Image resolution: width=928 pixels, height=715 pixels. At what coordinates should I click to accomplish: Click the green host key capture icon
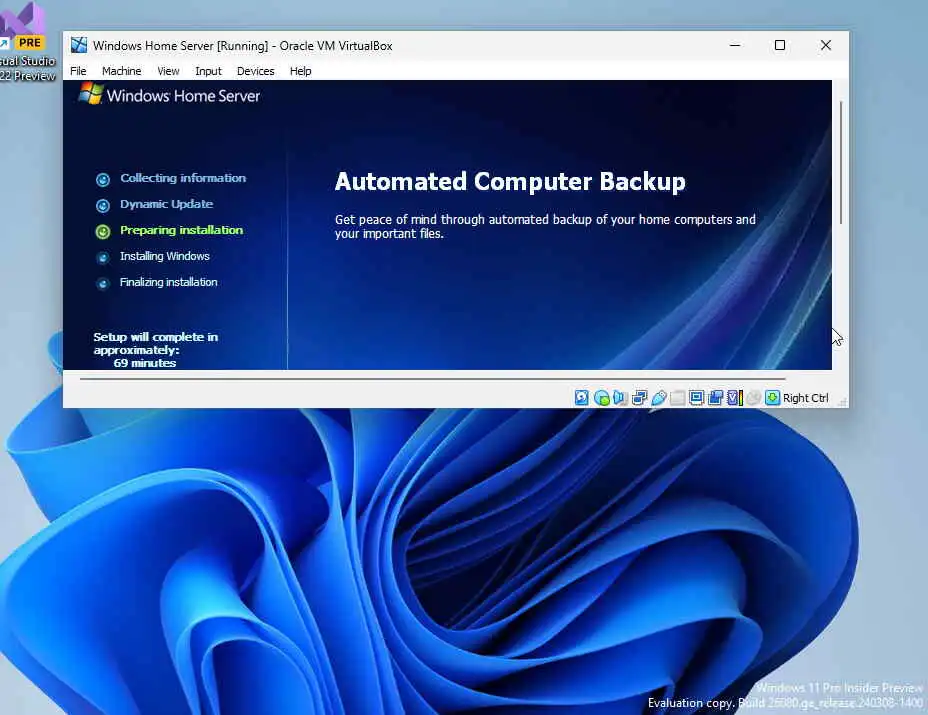[772, 398]
